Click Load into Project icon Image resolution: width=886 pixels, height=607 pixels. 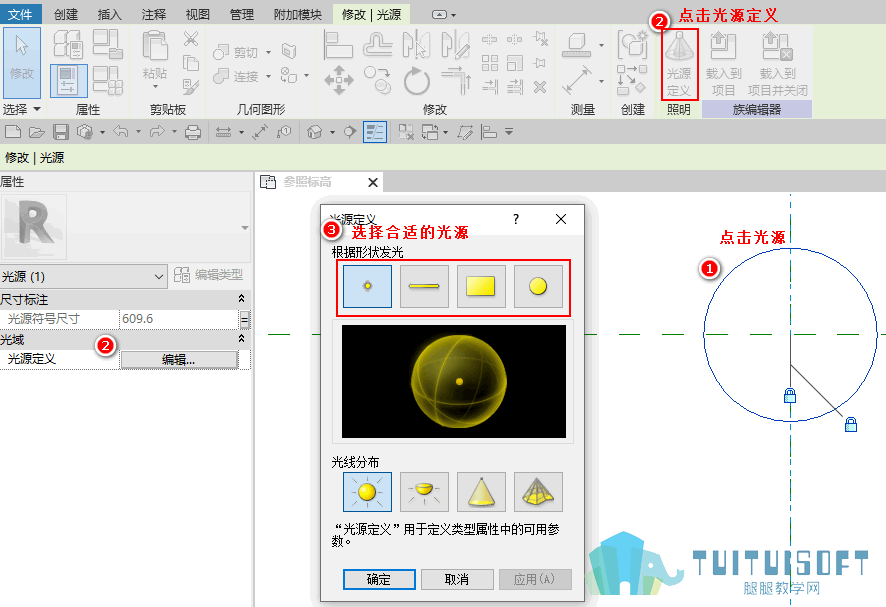(x=723, y=64)
